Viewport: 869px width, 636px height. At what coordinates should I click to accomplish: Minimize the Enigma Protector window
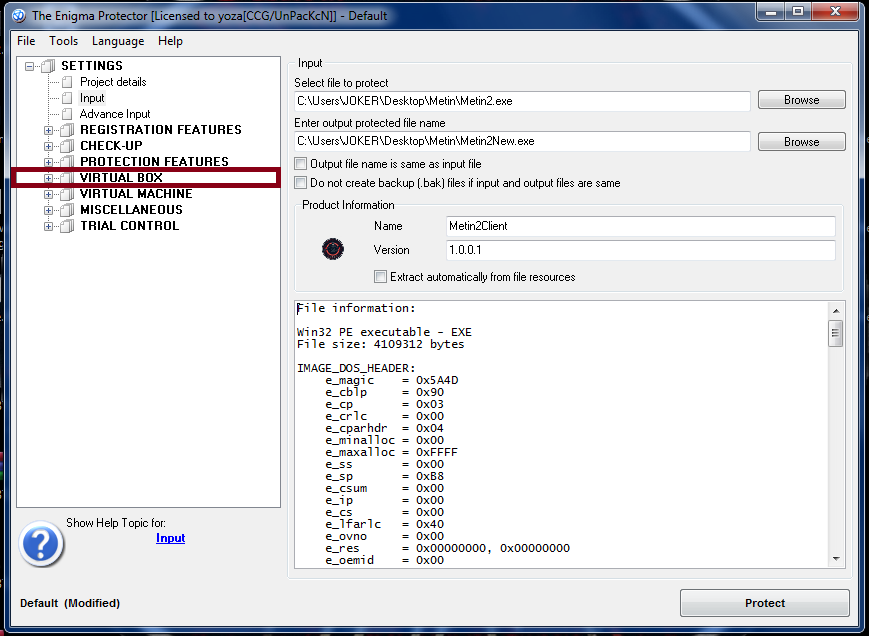pos(771,11)
